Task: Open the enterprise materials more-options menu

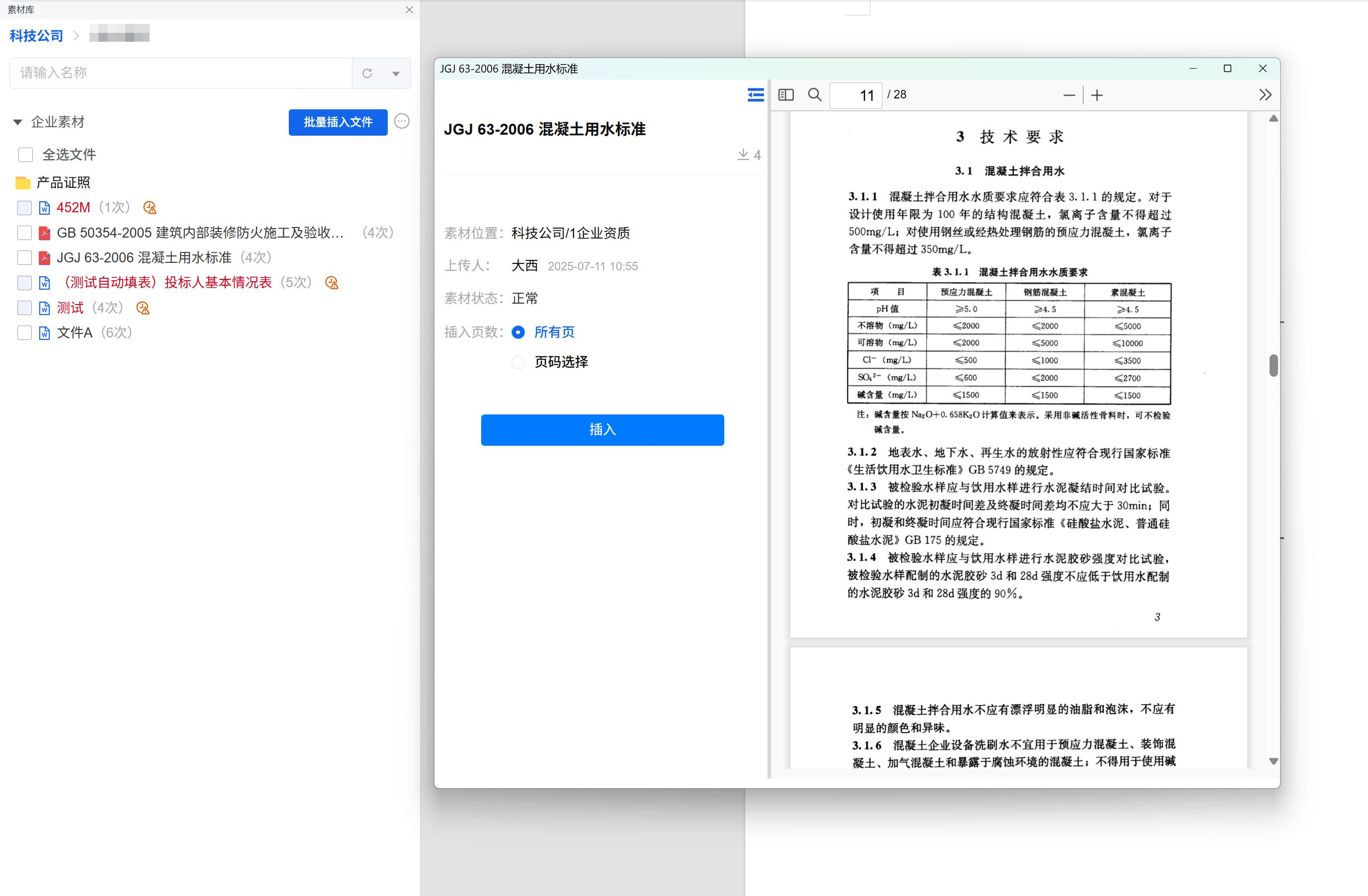Action: (x=402, y=121)
